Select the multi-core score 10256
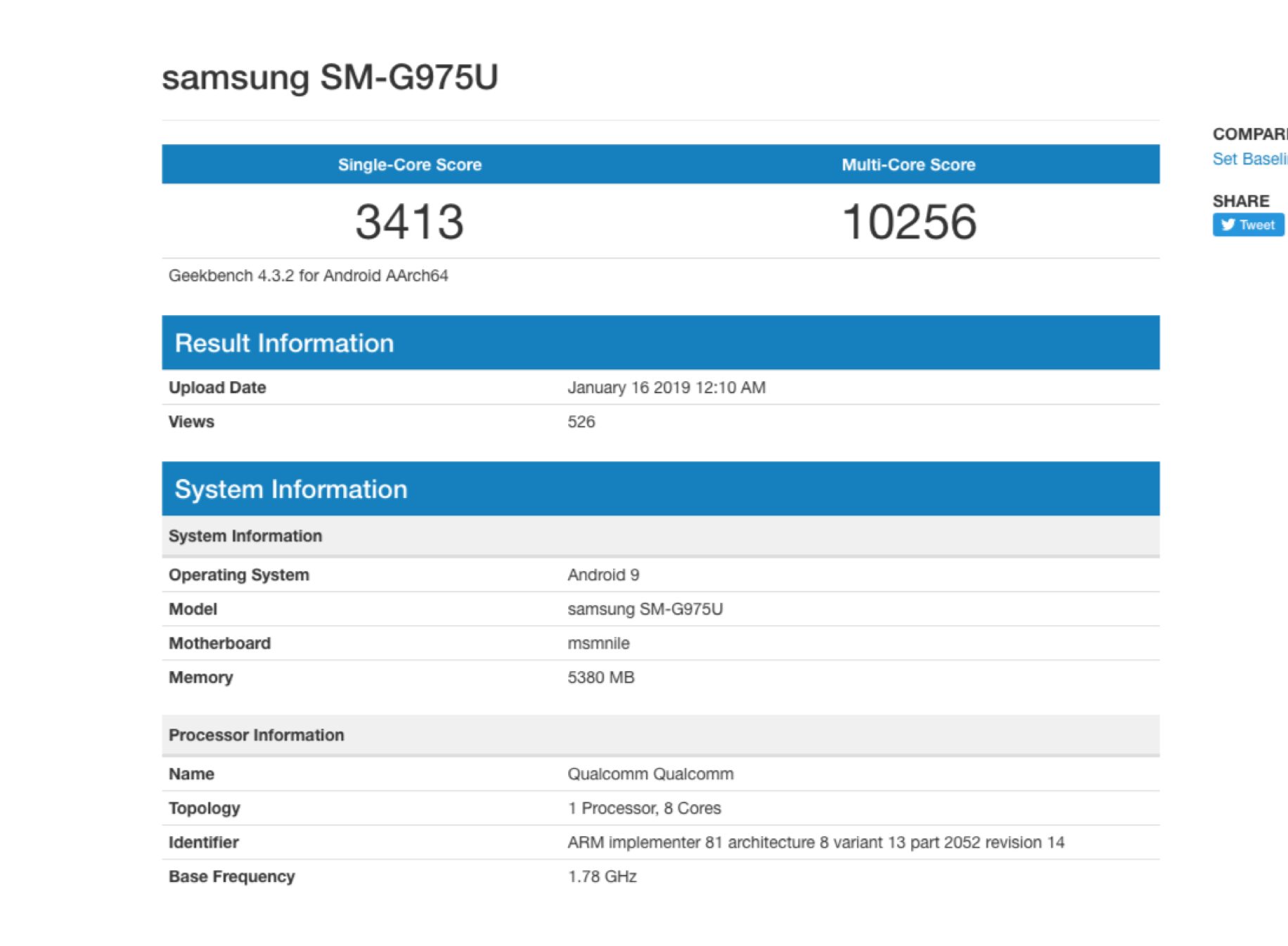Viewport: 1288px width, 946px height. click(x=908, y=222)
